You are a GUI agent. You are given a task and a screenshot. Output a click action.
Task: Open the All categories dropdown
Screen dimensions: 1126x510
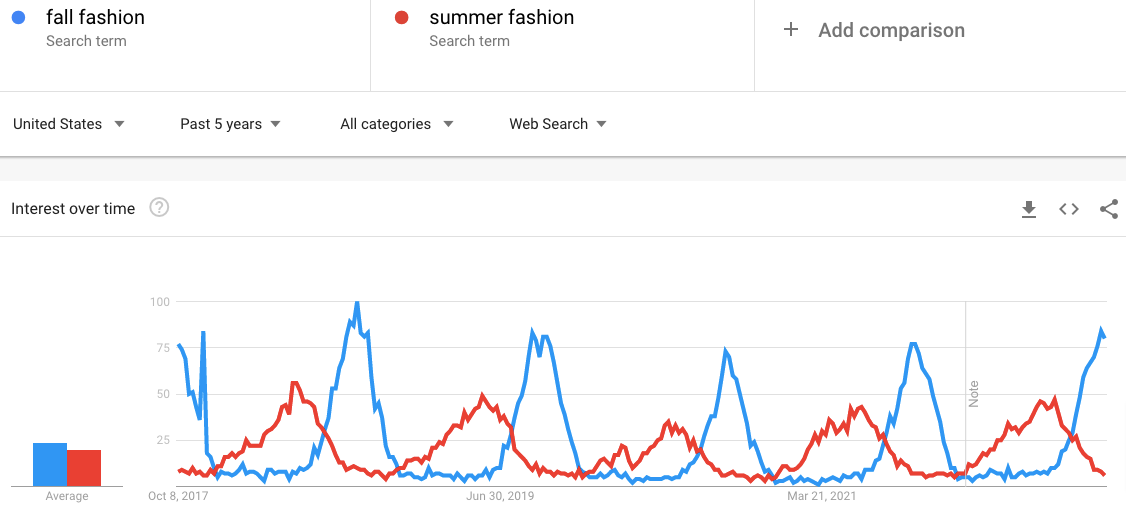click(x=396, y=124)
